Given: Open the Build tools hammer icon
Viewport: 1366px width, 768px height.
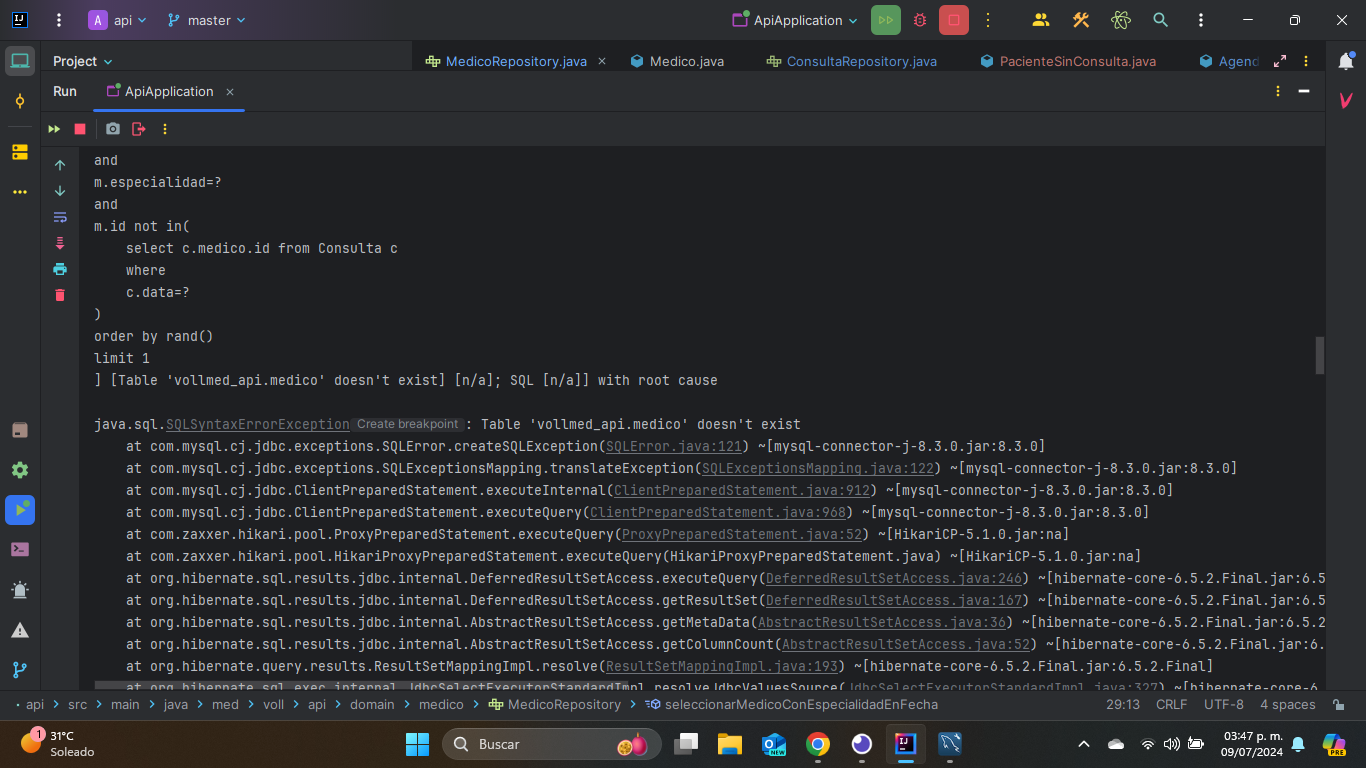Looking at the screenshot, I should (x=1081, y=20).
